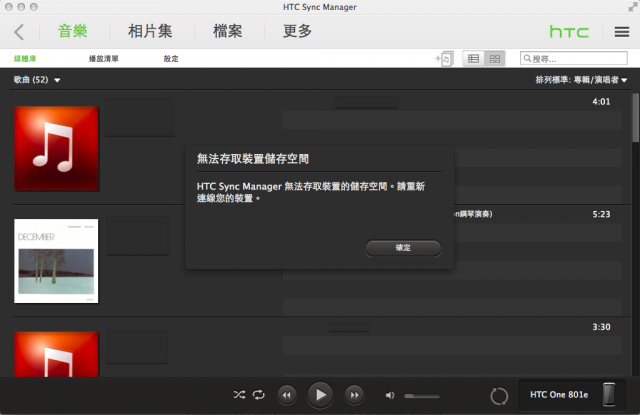
Task: Open the 檔案 tab
Action: tap(228, 31)
